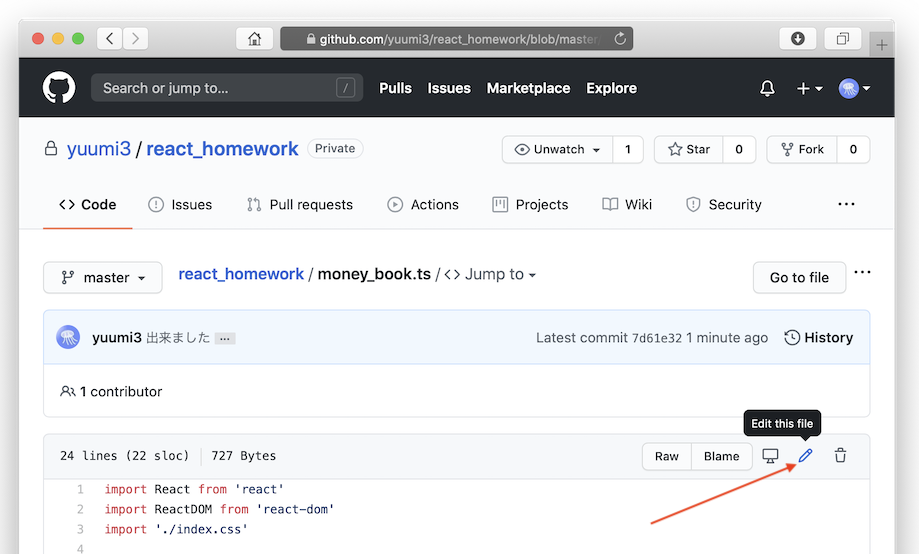This screenshot has height=554, width=919.
Task: Star the repository
Action: tap(689, 149)
